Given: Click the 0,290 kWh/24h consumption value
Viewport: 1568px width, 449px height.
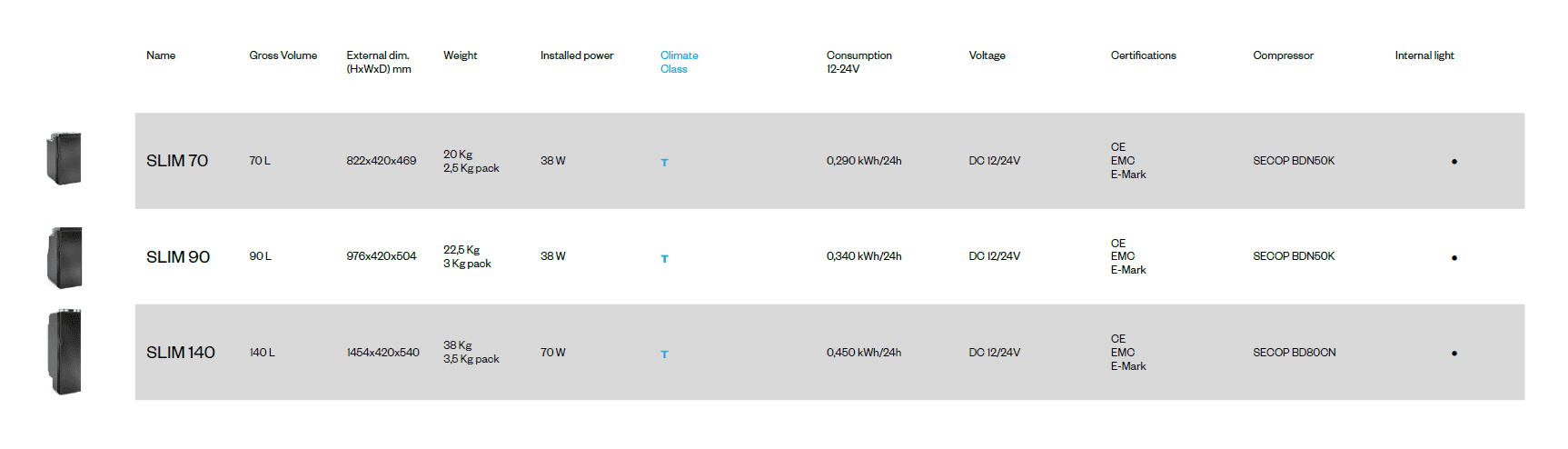Looking at the screenshot, I should point(863,161).
